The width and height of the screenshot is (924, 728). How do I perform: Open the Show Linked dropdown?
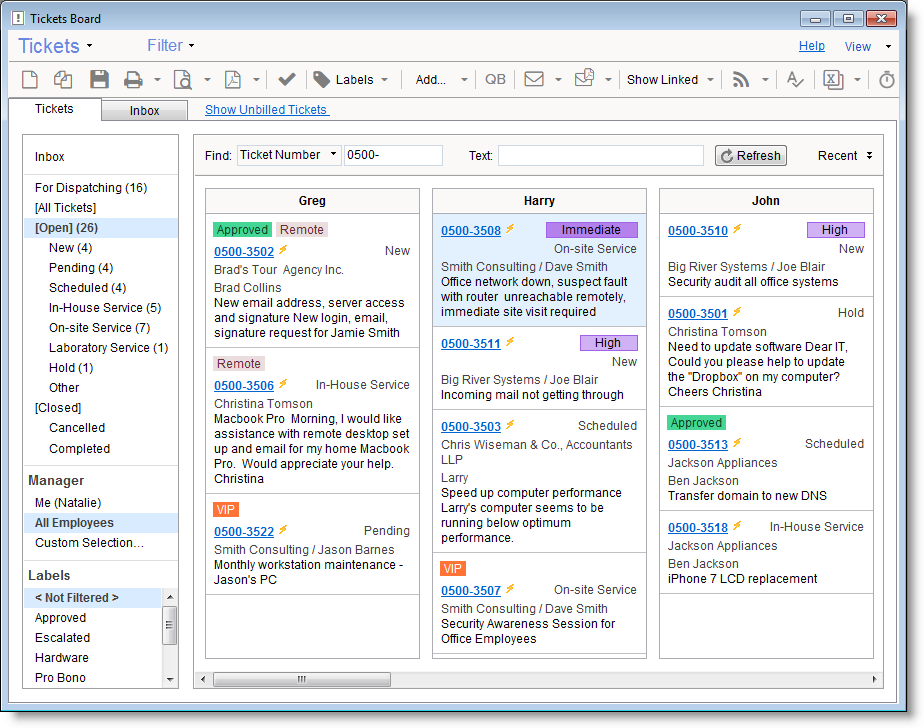670,80
